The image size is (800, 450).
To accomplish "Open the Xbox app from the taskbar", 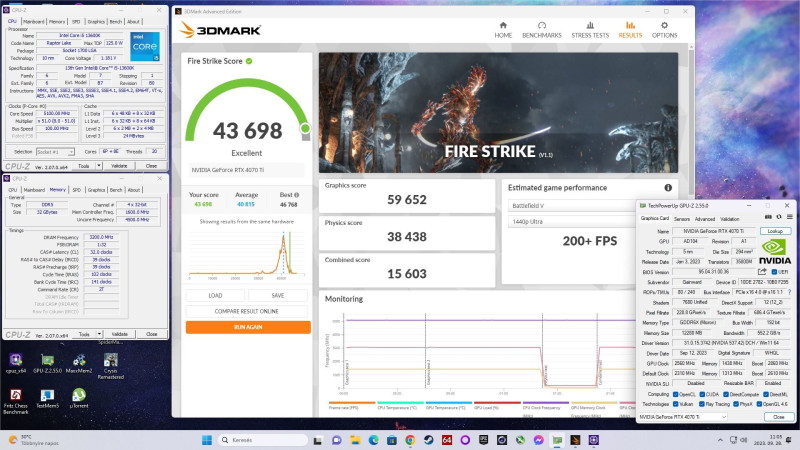I will [520, 440].
